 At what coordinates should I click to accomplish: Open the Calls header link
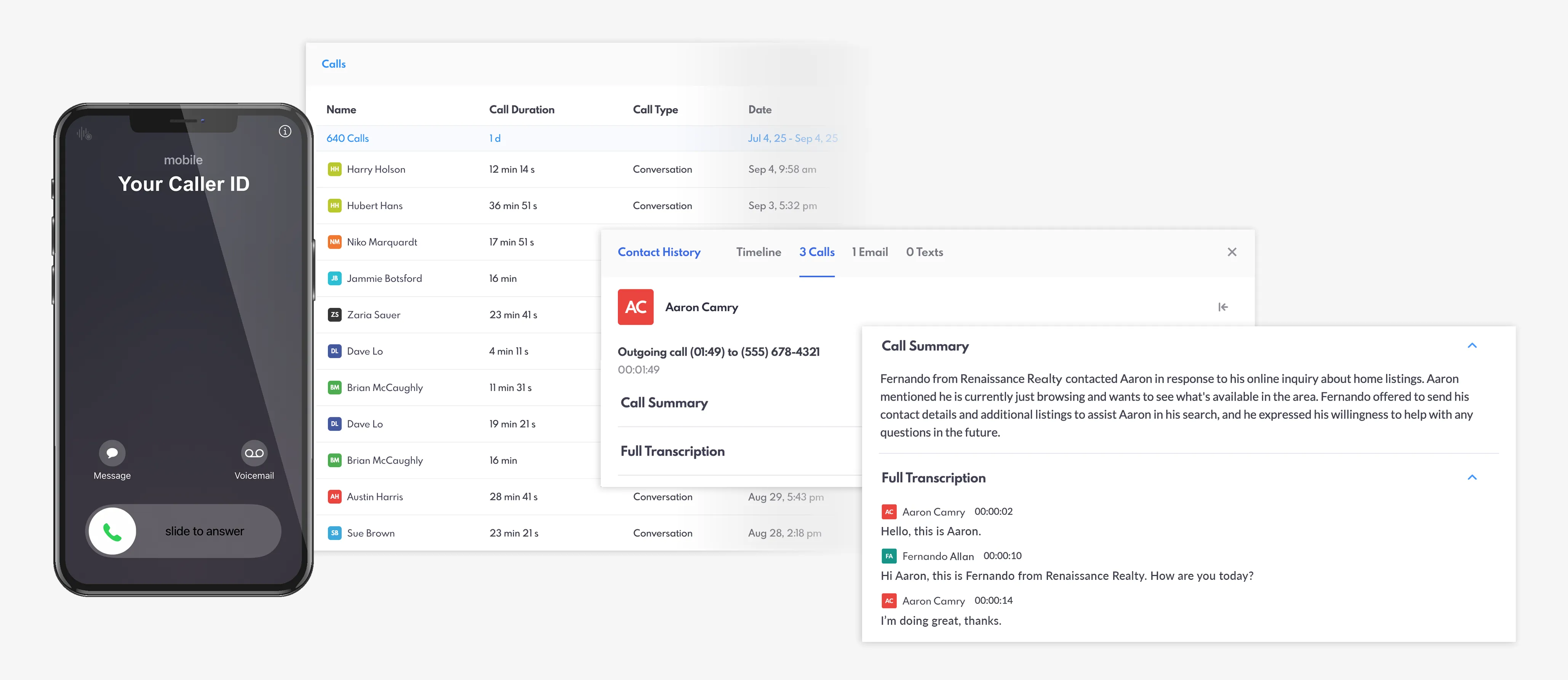333,64
